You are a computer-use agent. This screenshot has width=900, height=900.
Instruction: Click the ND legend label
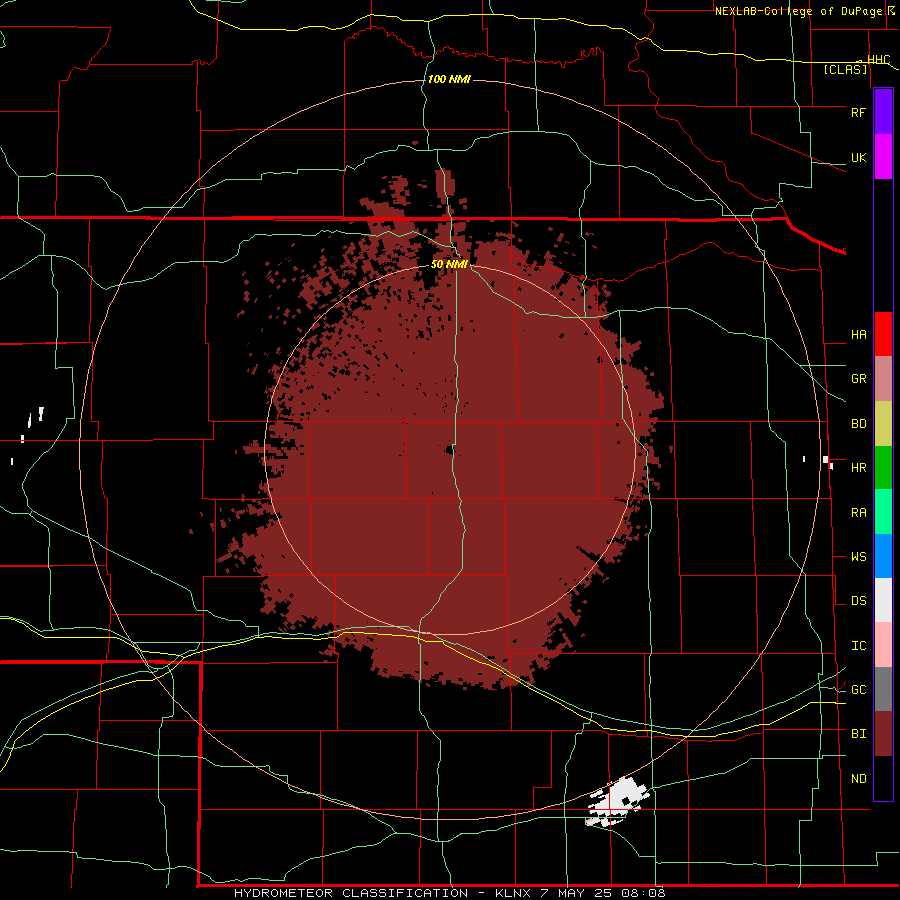click(x=858, y=778)
